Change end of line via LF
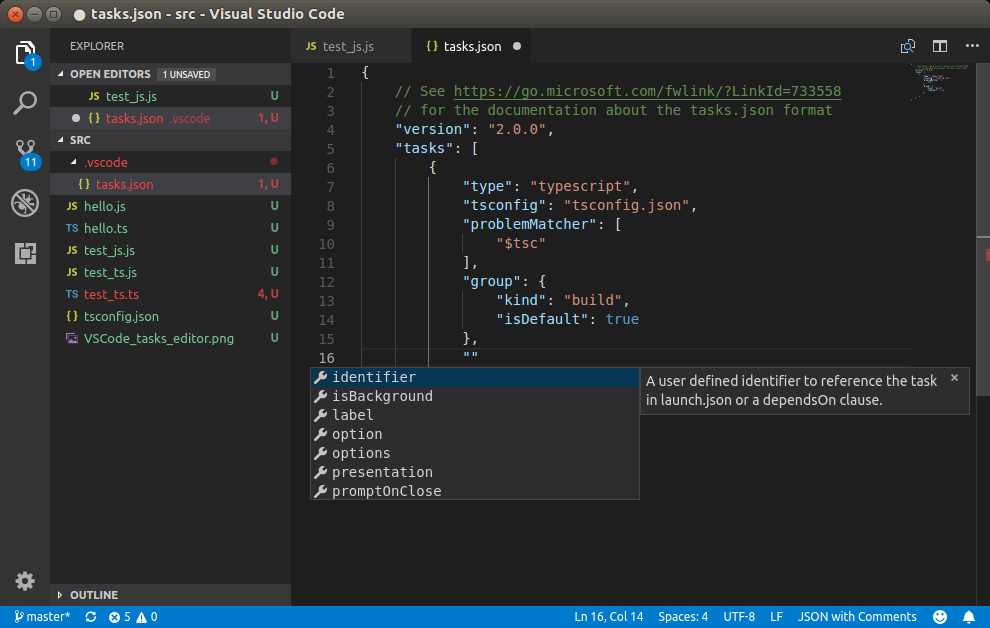 [776, 617]
